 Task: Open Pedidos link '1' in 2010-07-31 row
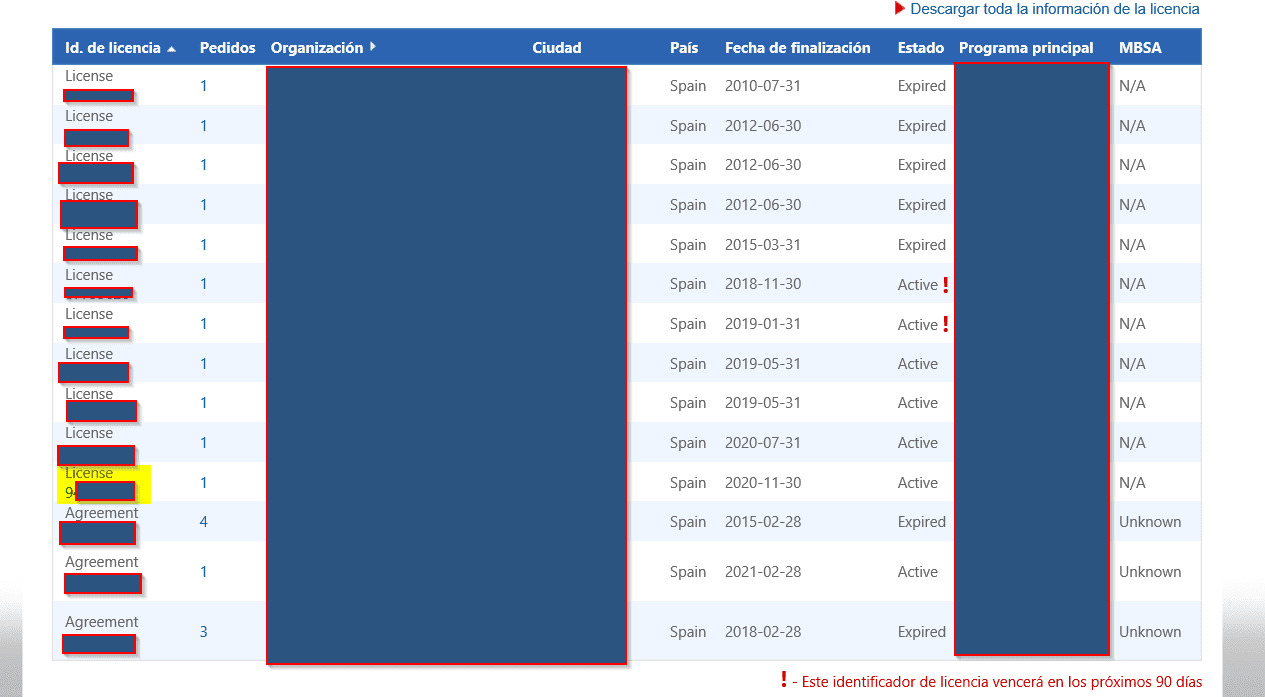pos(204,86)
